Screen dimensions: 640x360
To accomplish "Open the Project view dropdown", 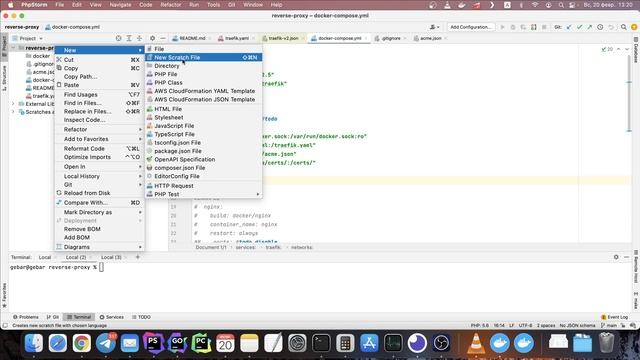I will (x=28, y=38).
